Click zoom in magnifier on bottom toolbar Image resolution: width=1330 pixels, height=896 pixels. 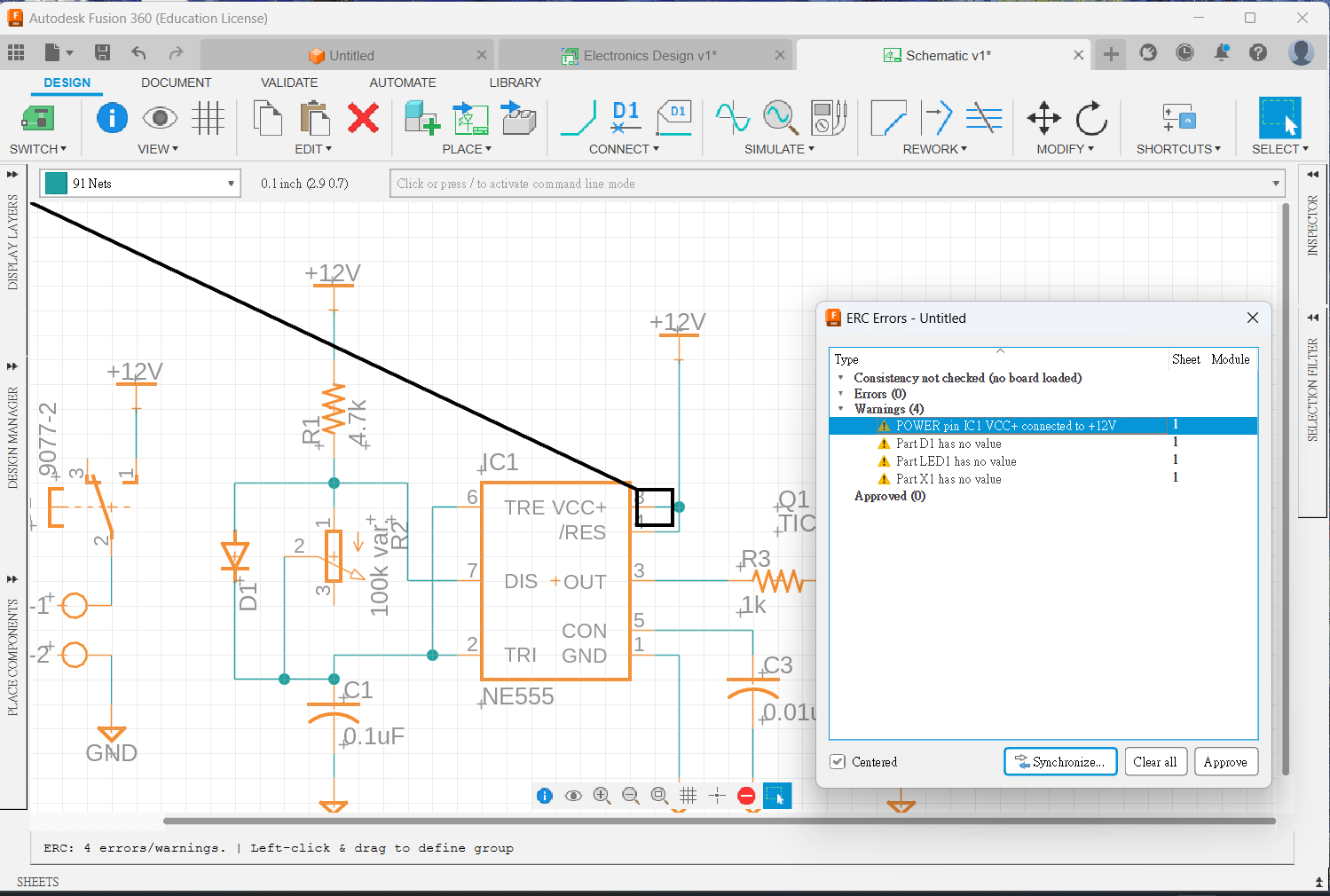point(602,796)
